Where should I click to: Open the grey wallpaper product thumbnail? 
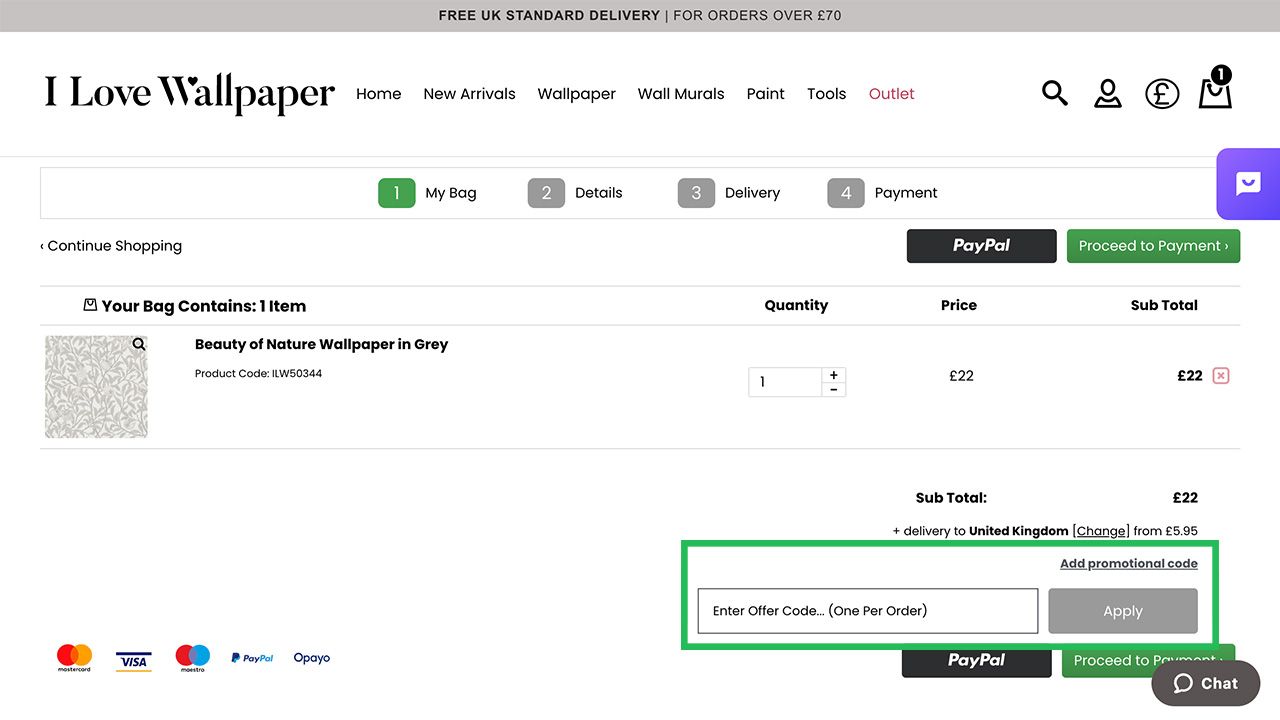(x=96, y=386)
